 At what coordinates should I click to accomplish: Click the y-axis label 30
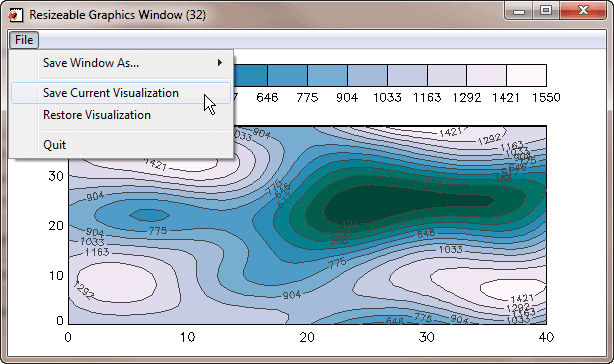(x=56, y=176)
